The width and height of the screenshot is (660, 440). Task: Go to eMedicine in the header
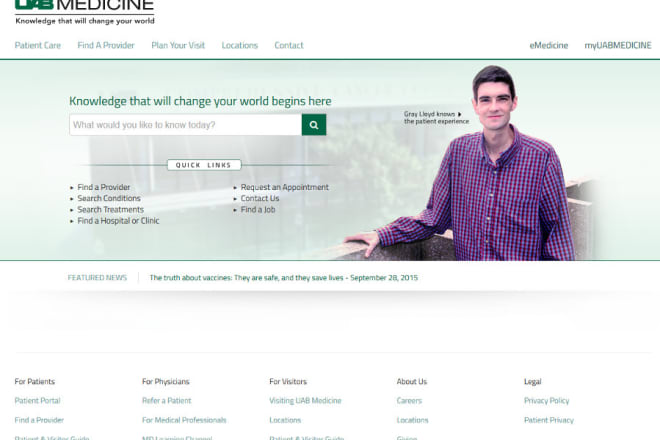pos(548,45)
